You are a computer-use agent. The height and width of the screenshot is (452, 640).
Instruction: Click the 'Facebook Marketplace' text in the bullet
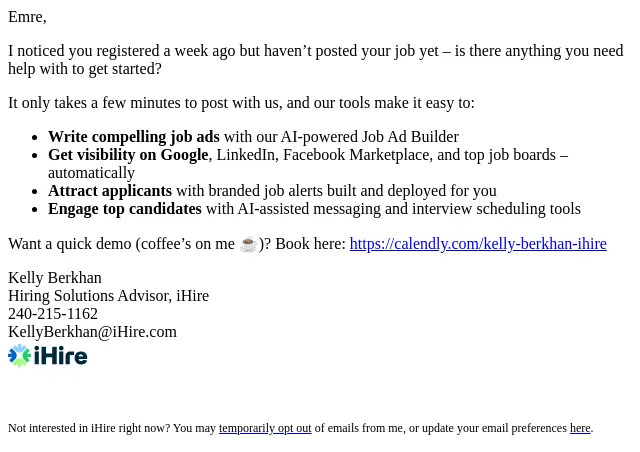356,155
